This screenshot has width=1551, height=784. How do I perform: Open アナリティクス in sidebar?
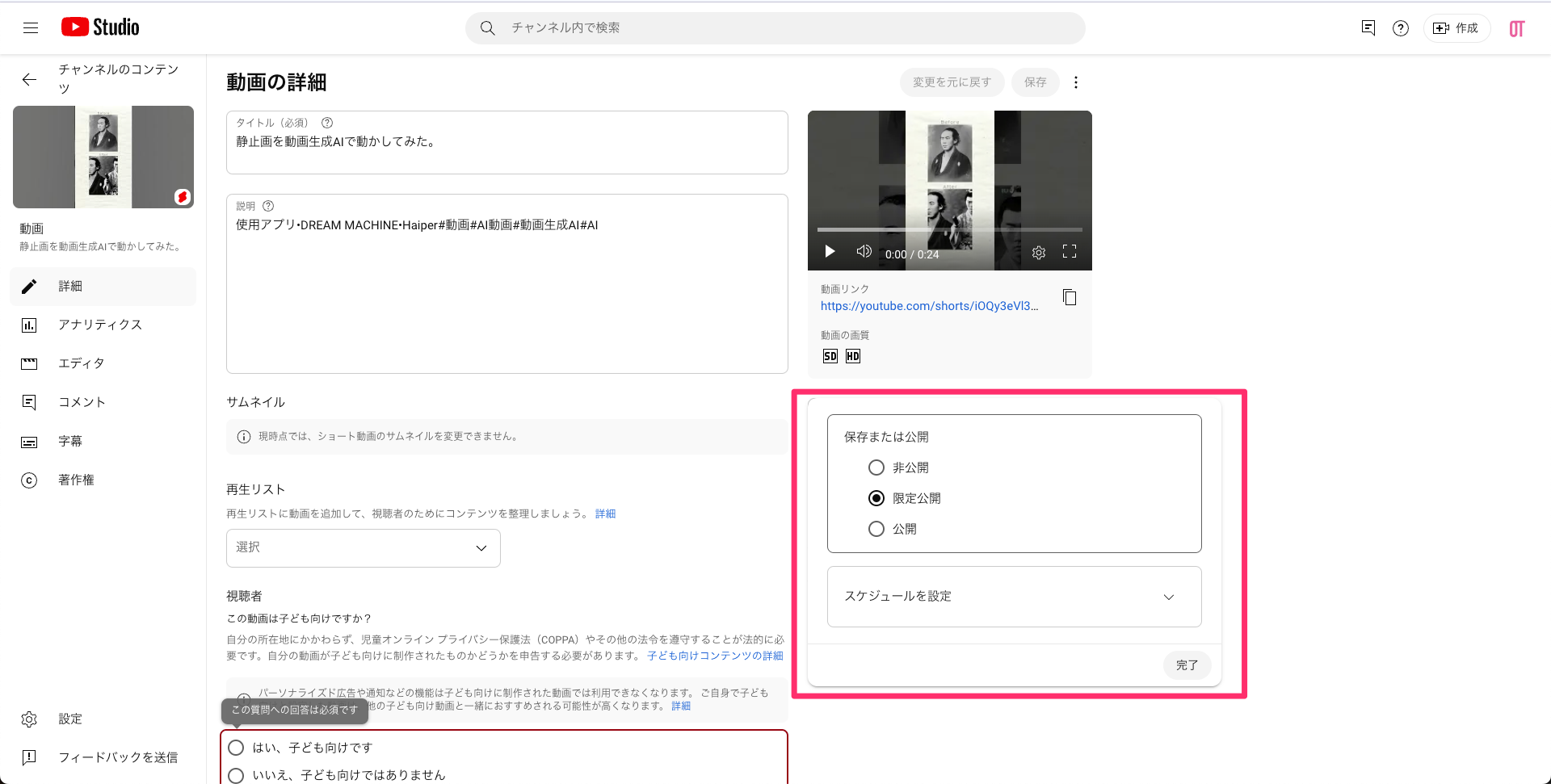(100, 325)
